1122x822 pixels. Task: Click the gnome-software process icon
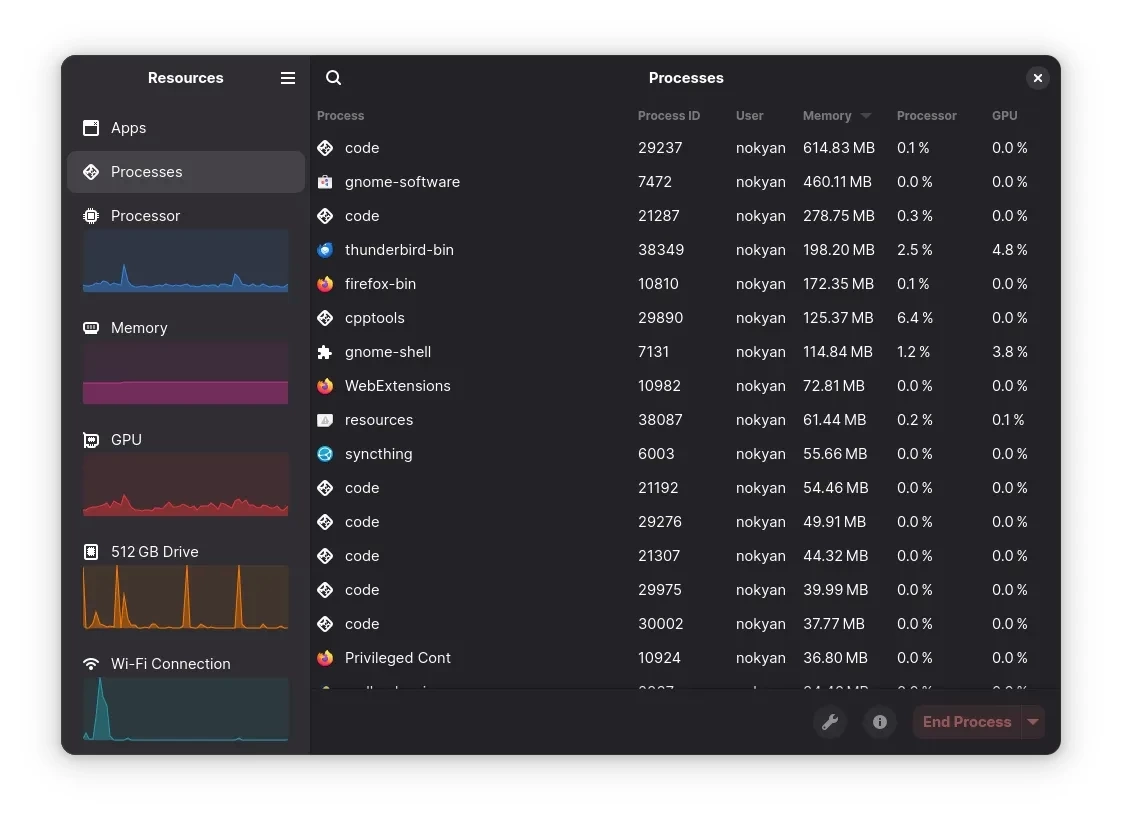coord(325,182)
